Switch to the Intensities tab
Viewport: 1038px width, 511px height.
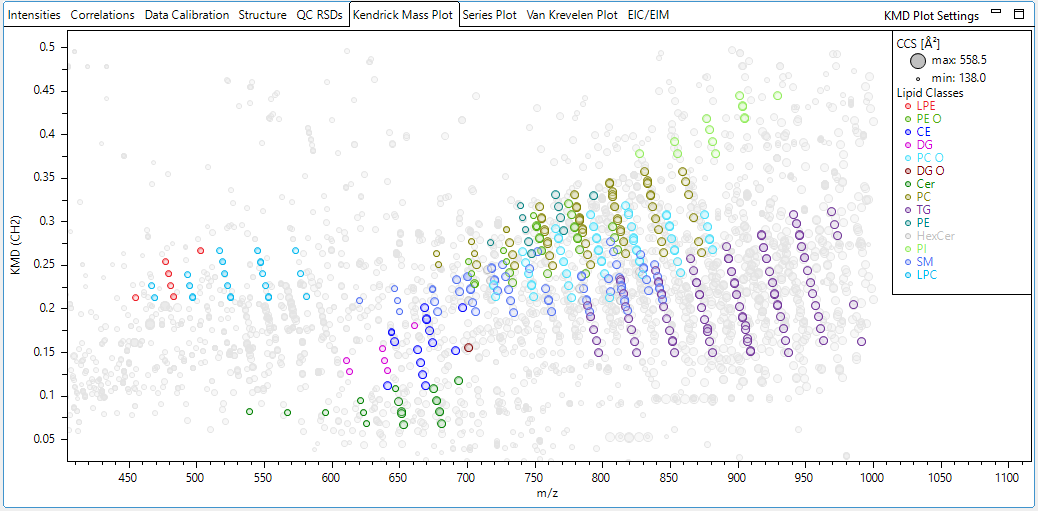click(x=34, y=16)
